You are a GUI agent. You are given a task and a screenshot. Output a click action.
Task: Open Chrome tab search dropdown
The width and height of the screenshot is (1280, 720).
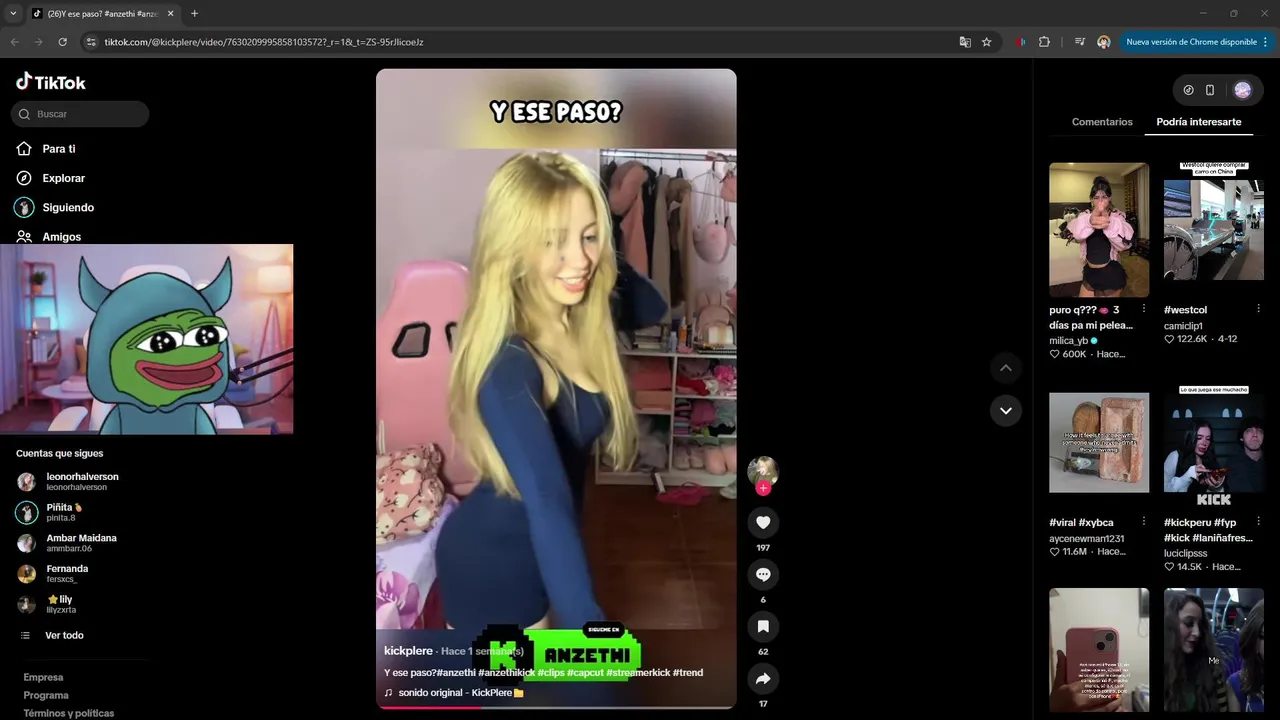tap(13, 13)
